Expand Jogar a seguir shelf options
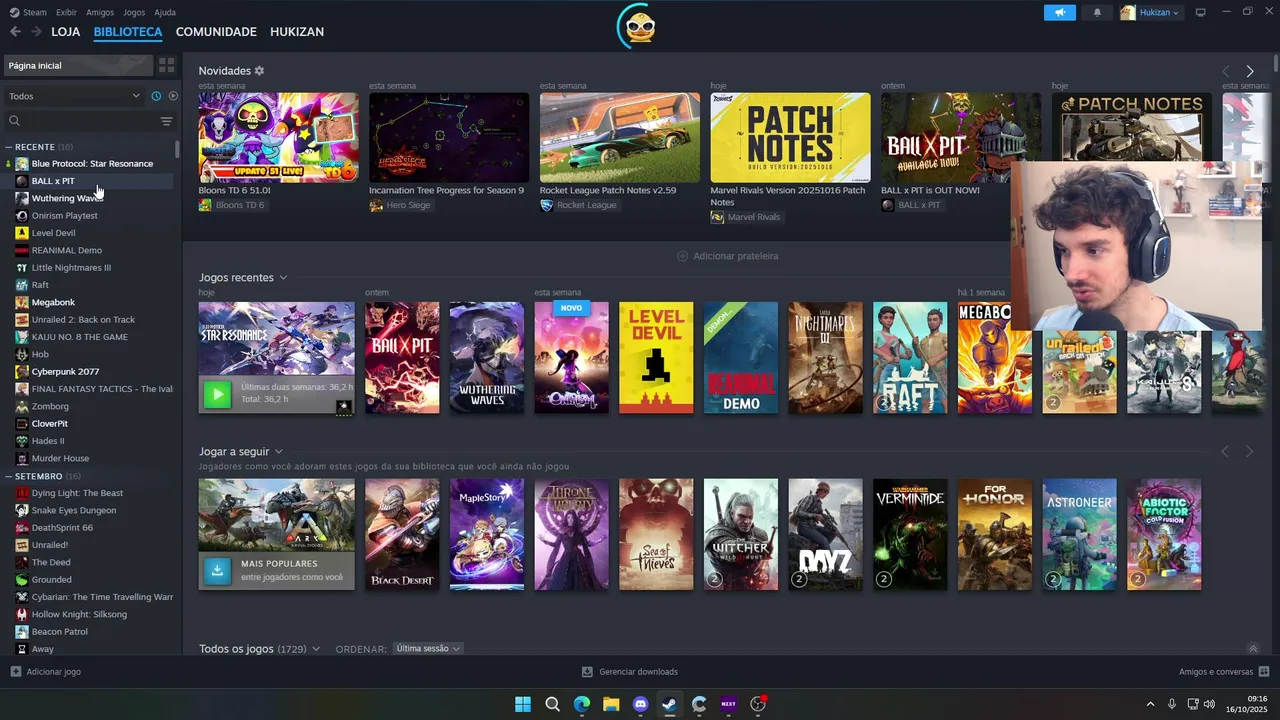Image resolution: width=1280 pixels, height=720 pixels. pyautogui.click(x=278, y=452)
